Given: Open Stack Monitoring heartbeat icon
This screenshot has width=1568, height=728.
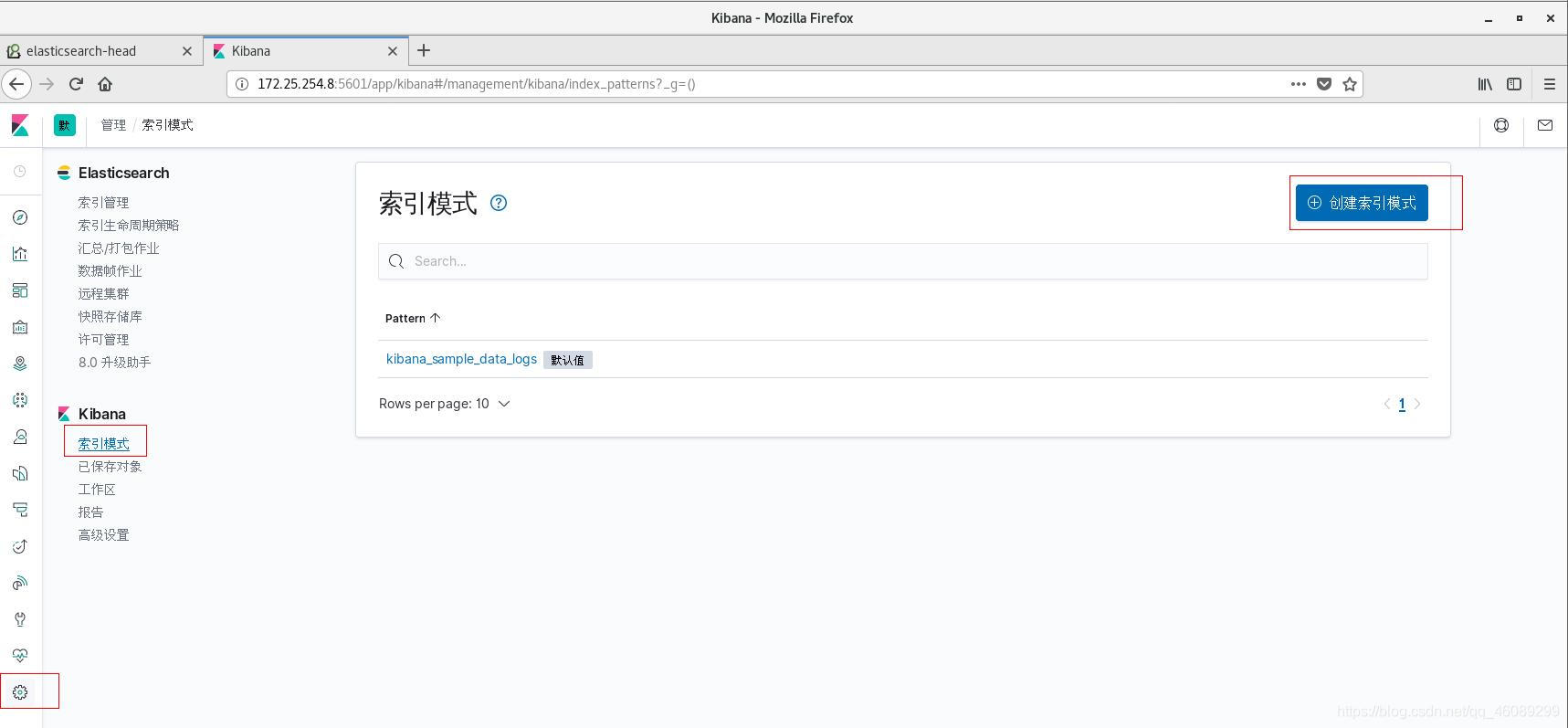Looking at the screenshot, I should 20,656.
